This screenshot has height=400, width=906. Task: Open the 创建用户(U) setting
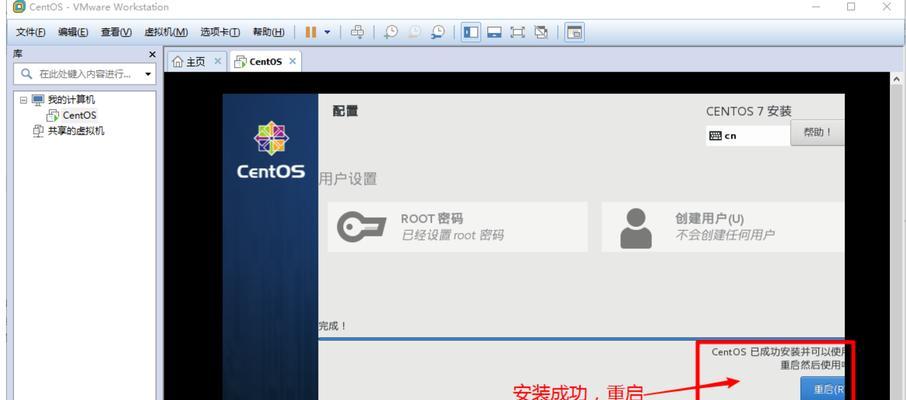723,227
